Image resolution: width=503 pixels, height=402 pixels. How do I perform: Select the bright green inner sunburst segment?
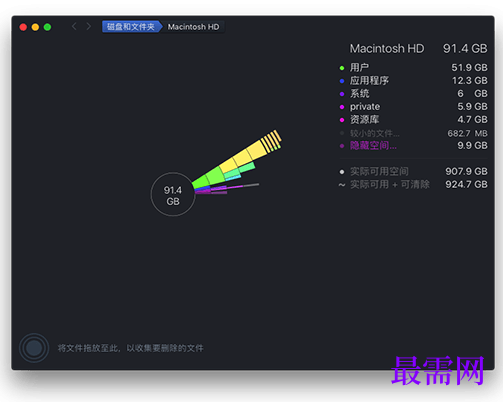[201, 181]
